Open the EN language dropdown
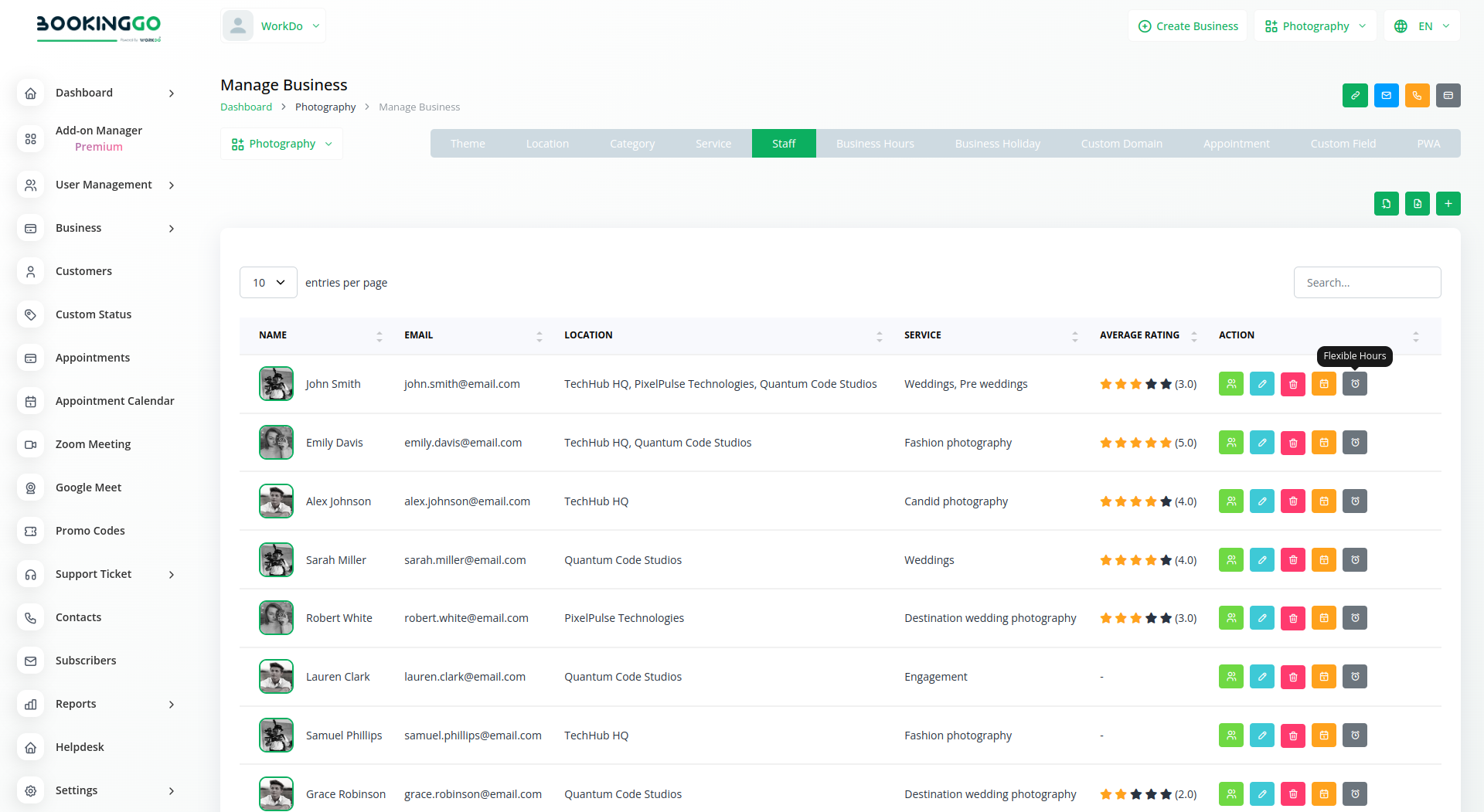 (1422, 26)
